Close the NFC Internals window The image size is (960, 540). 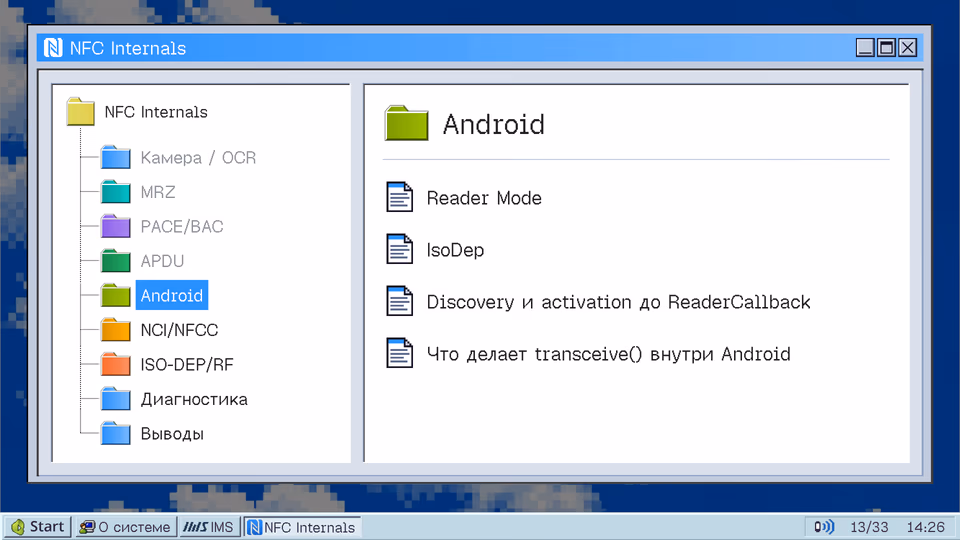coord(907,47)
